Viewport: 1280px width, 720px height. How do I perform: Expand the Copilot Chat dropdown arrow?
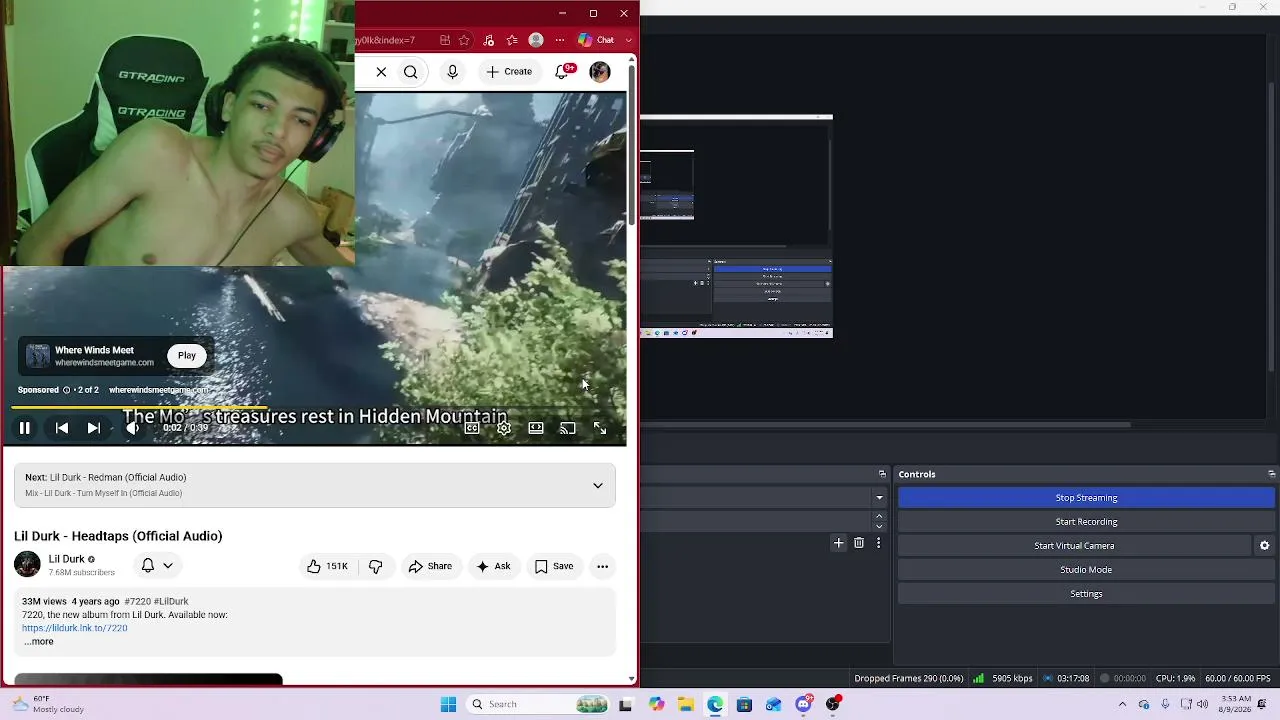(629, 40)
